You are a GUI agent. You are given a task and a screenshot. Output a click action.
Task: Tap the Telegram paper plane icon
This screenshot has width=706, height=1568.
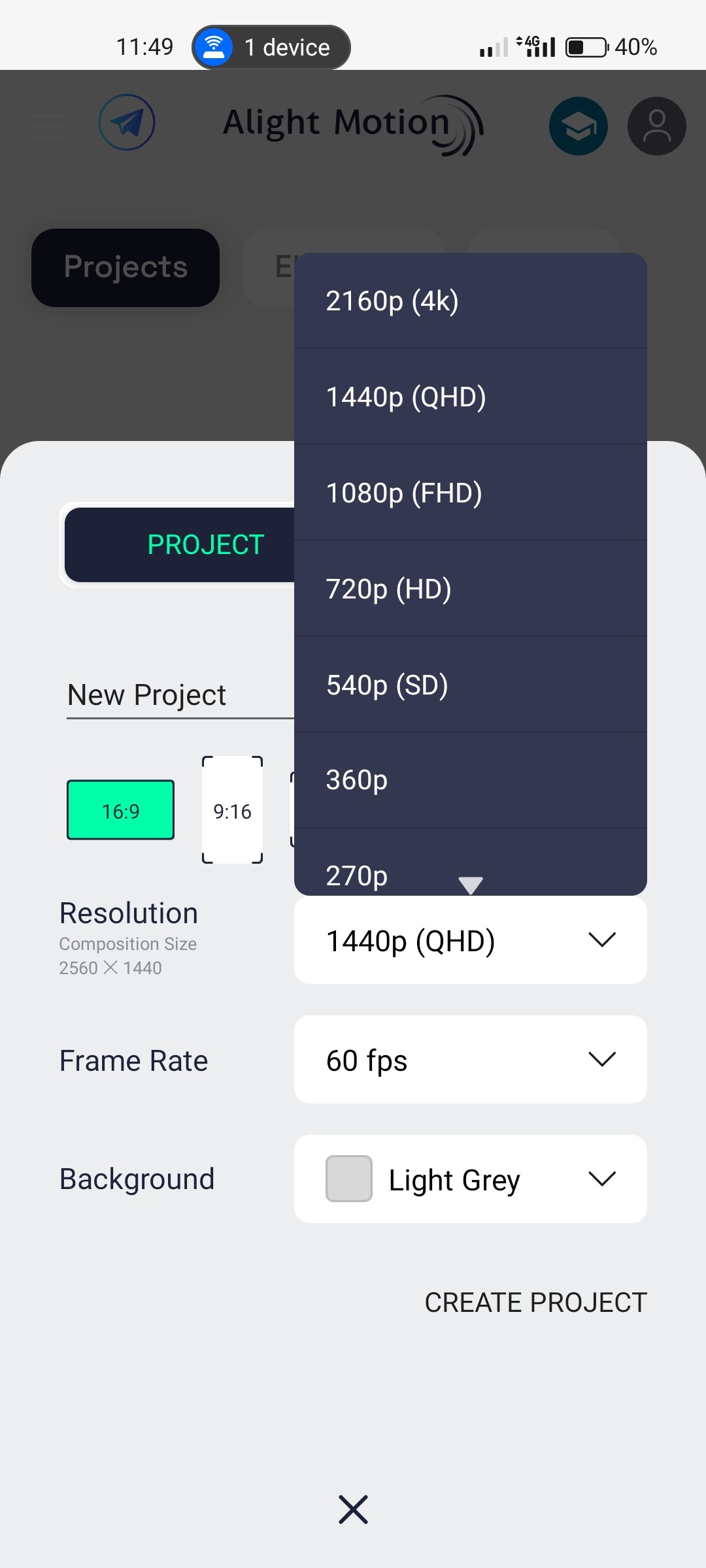127,123
